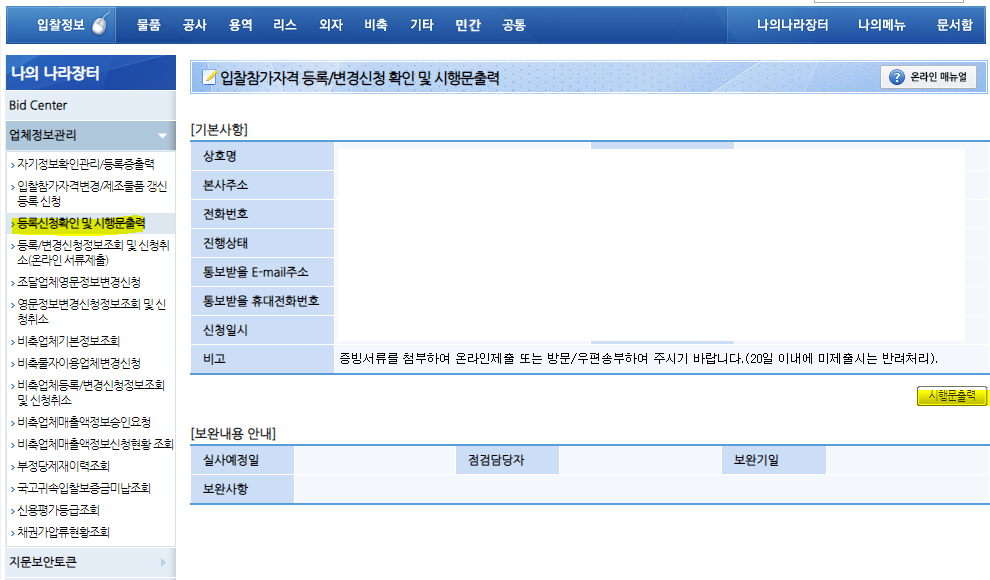
Task: Open the 문서함 menu
Action: [x=955, y=25]
